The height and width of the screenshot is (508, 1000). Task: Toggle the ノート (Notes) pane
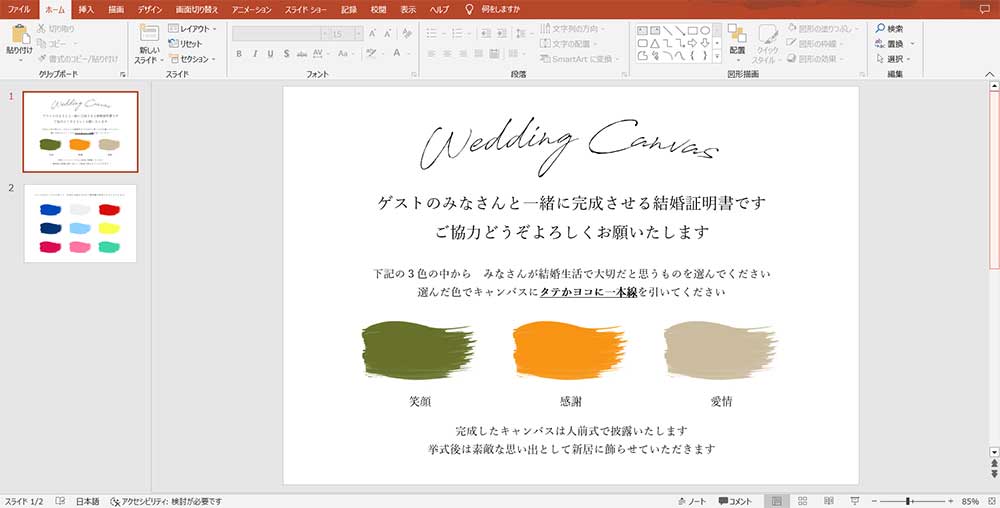click(691, 500)
